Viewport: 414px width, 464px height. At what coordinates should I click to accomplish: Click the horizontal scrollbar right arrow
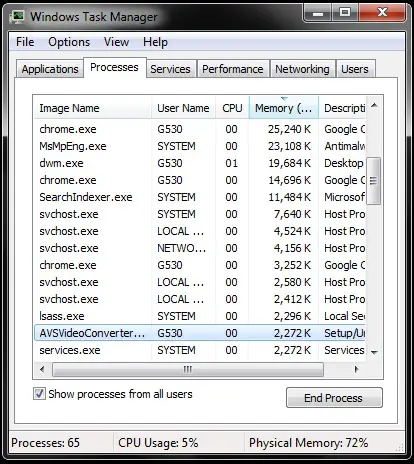click(x=357, y=369)
